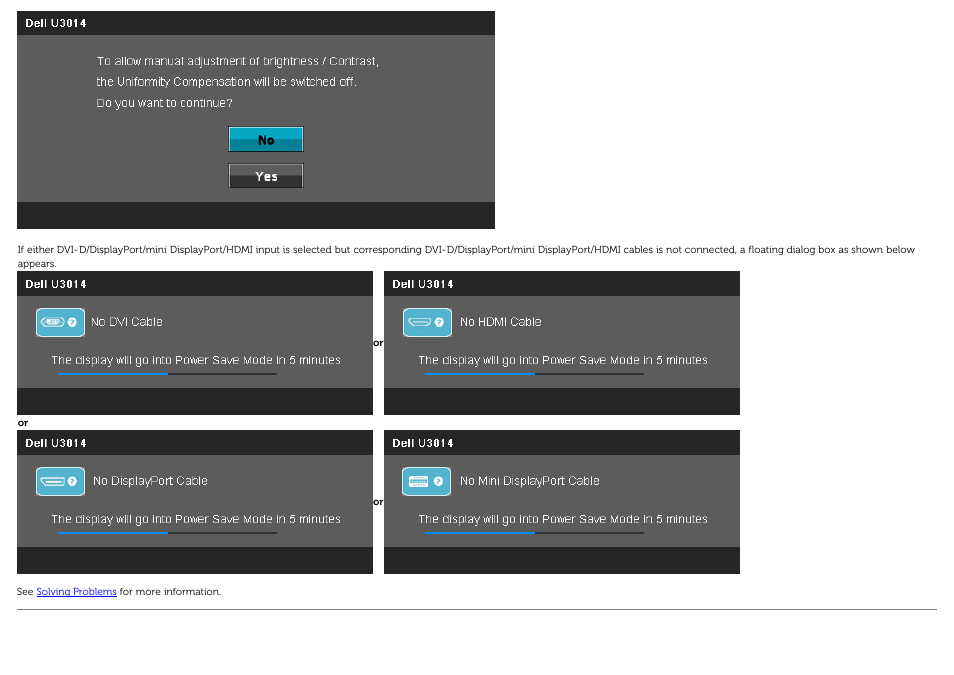Click the No button in the dialog

coord(266,139)
